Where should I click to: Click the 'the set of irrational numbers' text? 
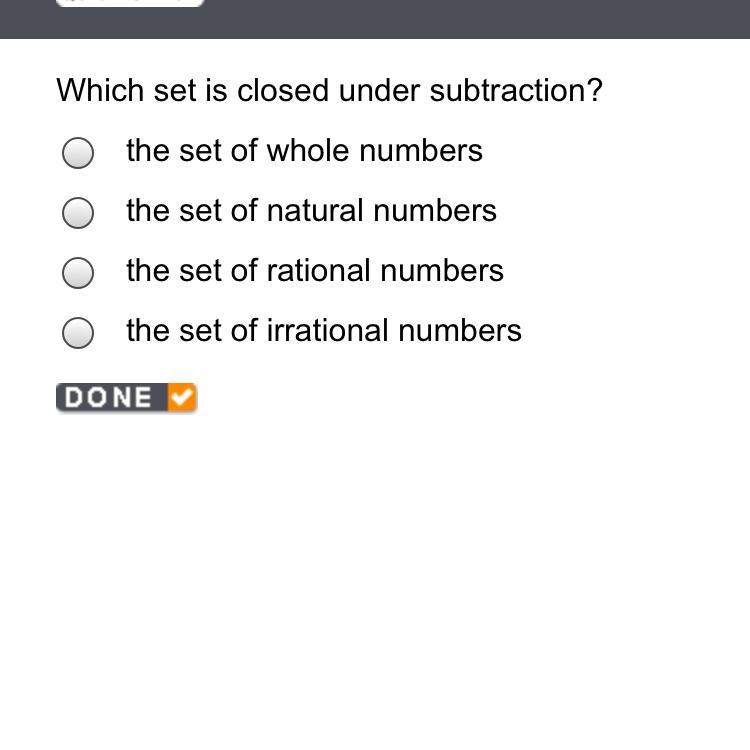click(x=324, y=331)
